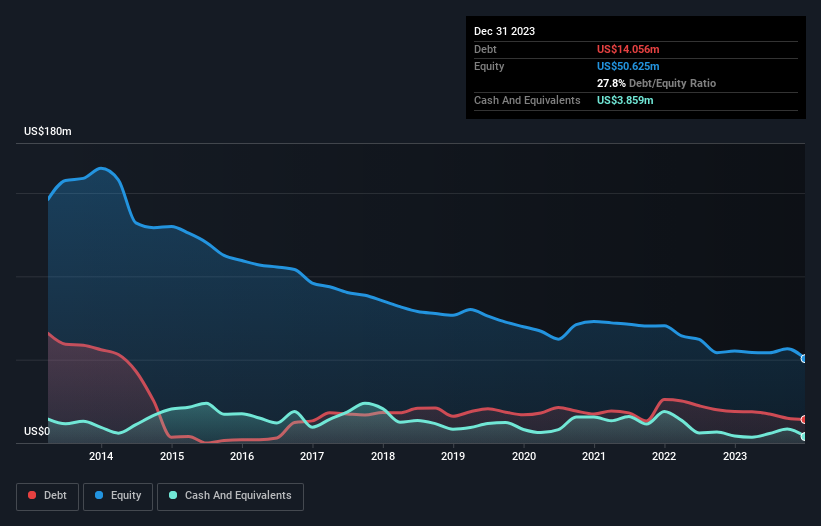
Task: Click Cash And Equivalents label in tooltip
Action: tap(527, 100)
